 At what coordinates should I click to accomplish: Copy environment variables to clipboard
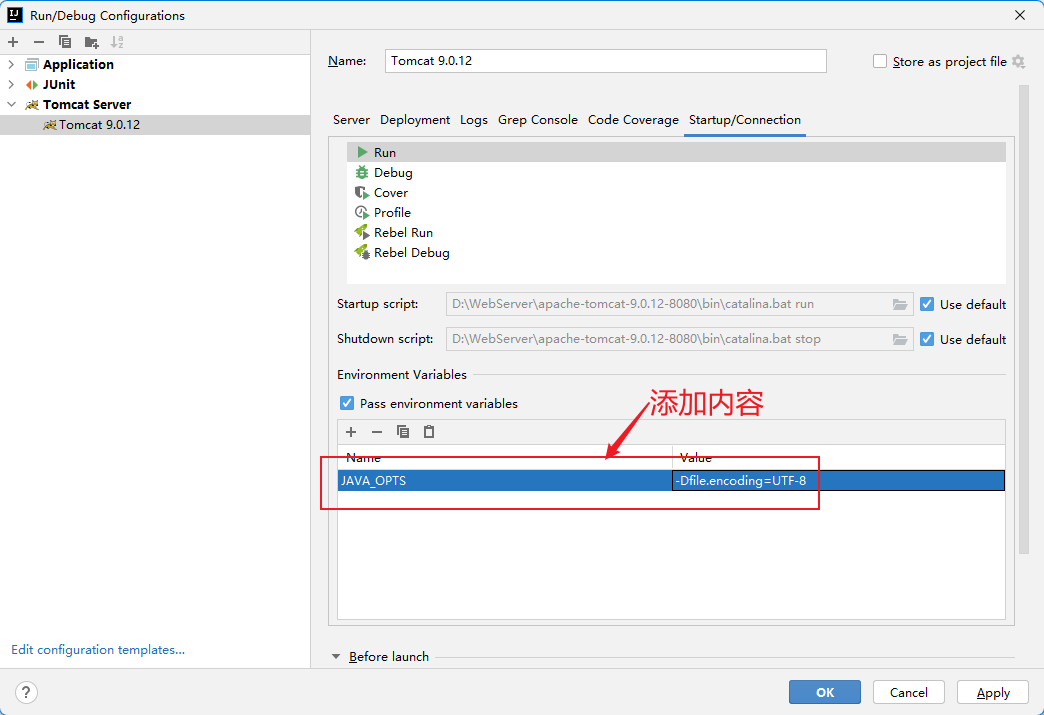pos(403,432)
